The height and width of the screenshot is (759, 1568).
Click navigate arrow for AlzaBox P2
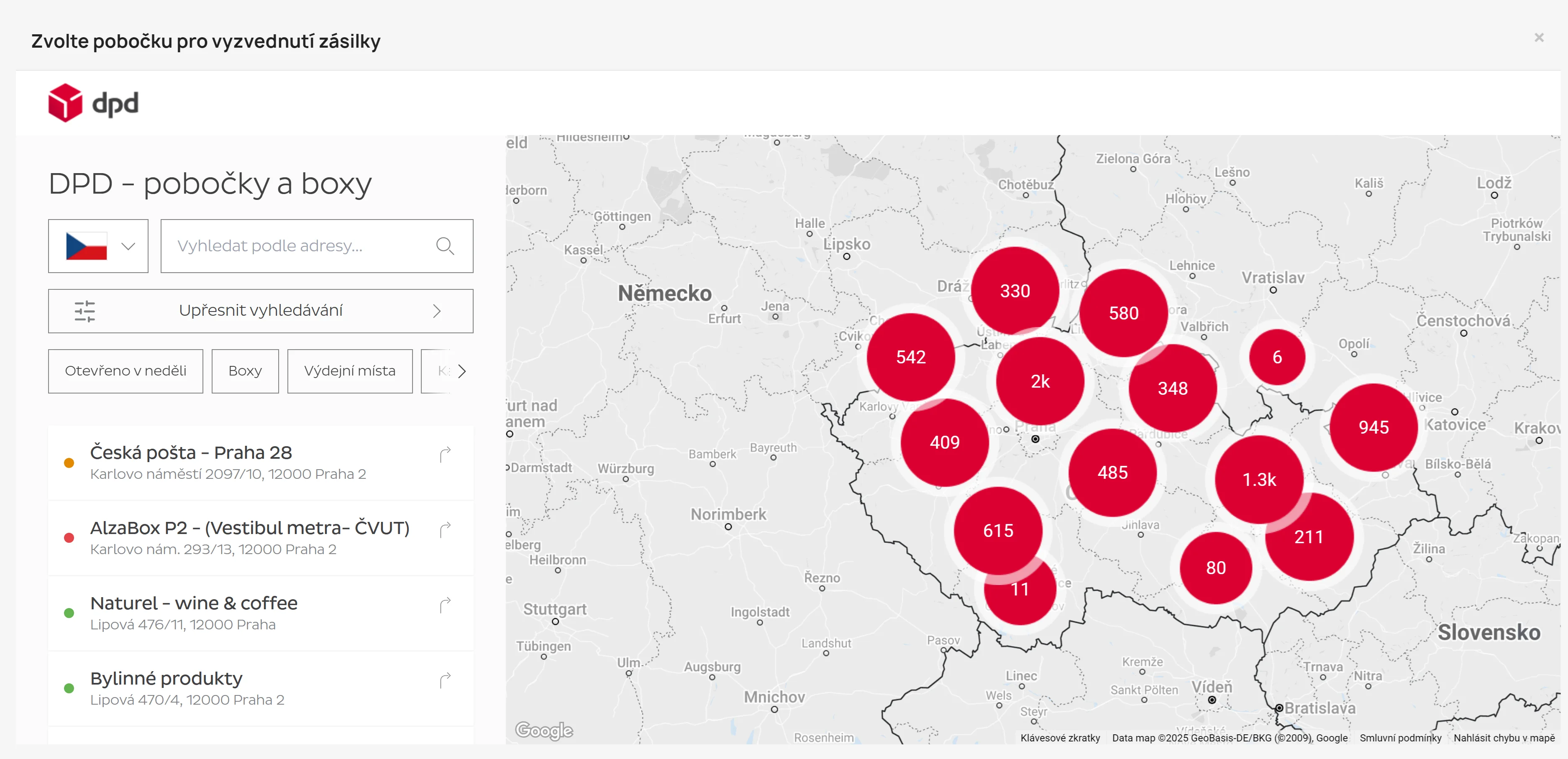pyautogui.click(x=445, y=529)
